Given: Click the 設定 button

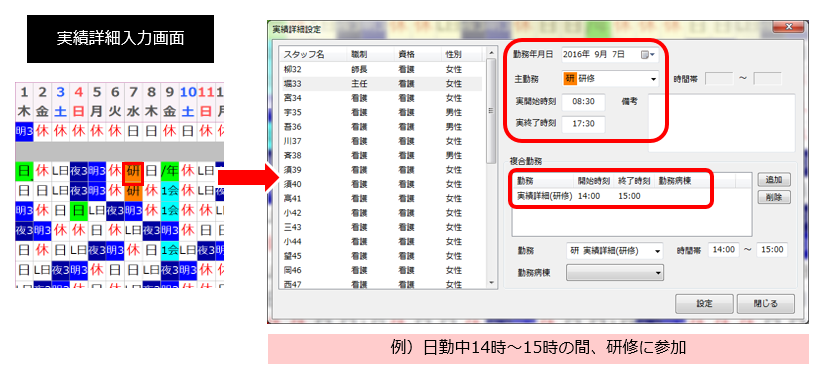Looking at the screenshot, I should coord(704,304).
